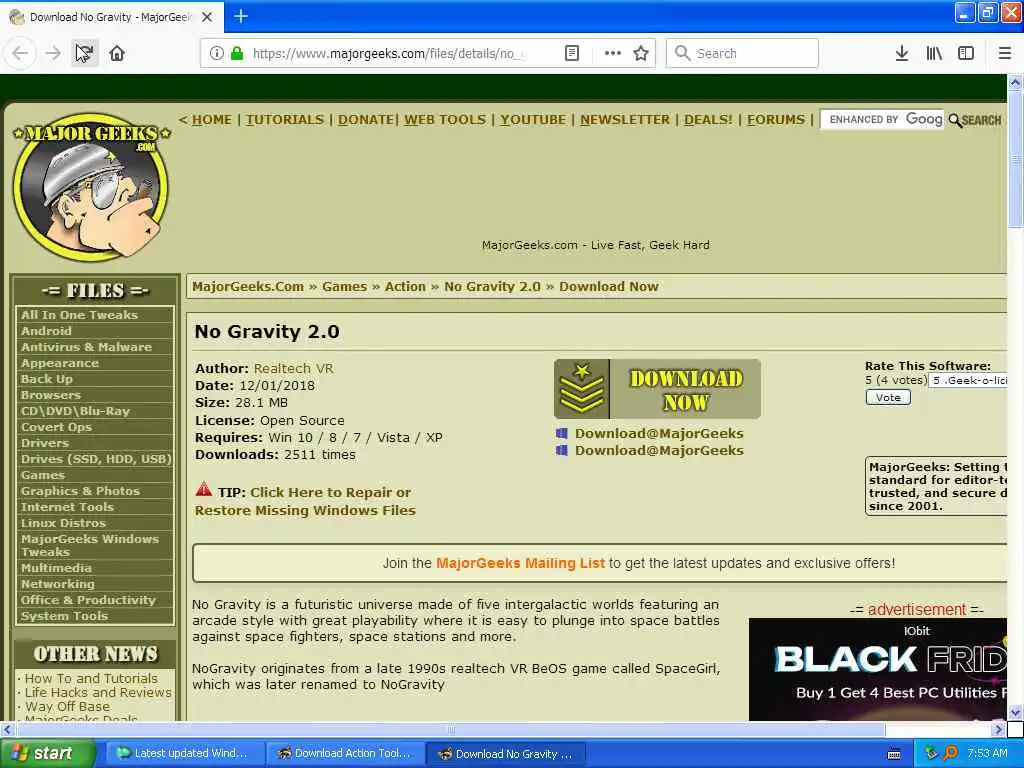Click the Action breadcrumb link
The width and height of the screenshot is (1024, 768).
405,287
